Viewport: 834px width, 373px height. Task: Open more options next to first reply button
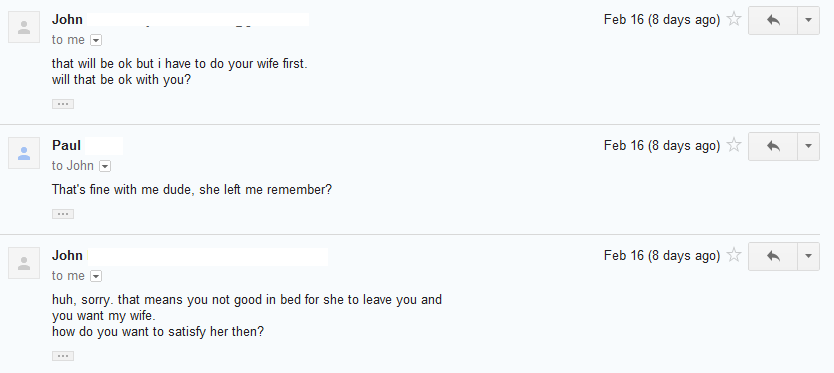808,20
